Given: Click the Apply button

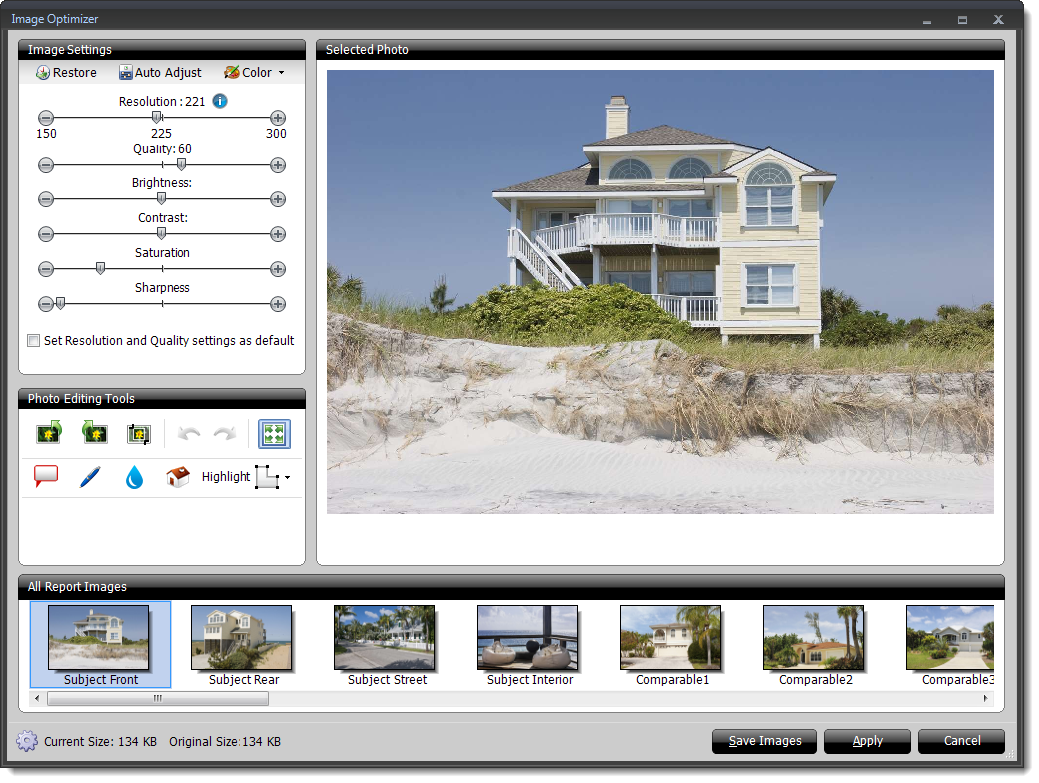Looking at the screenshot, I should click(867, 741).
